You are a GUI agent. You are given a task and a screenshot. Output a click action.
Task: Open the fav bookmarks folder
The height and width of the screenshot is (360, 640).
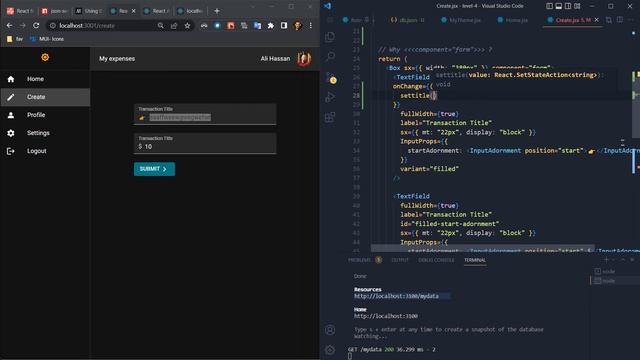click(15, 39)
